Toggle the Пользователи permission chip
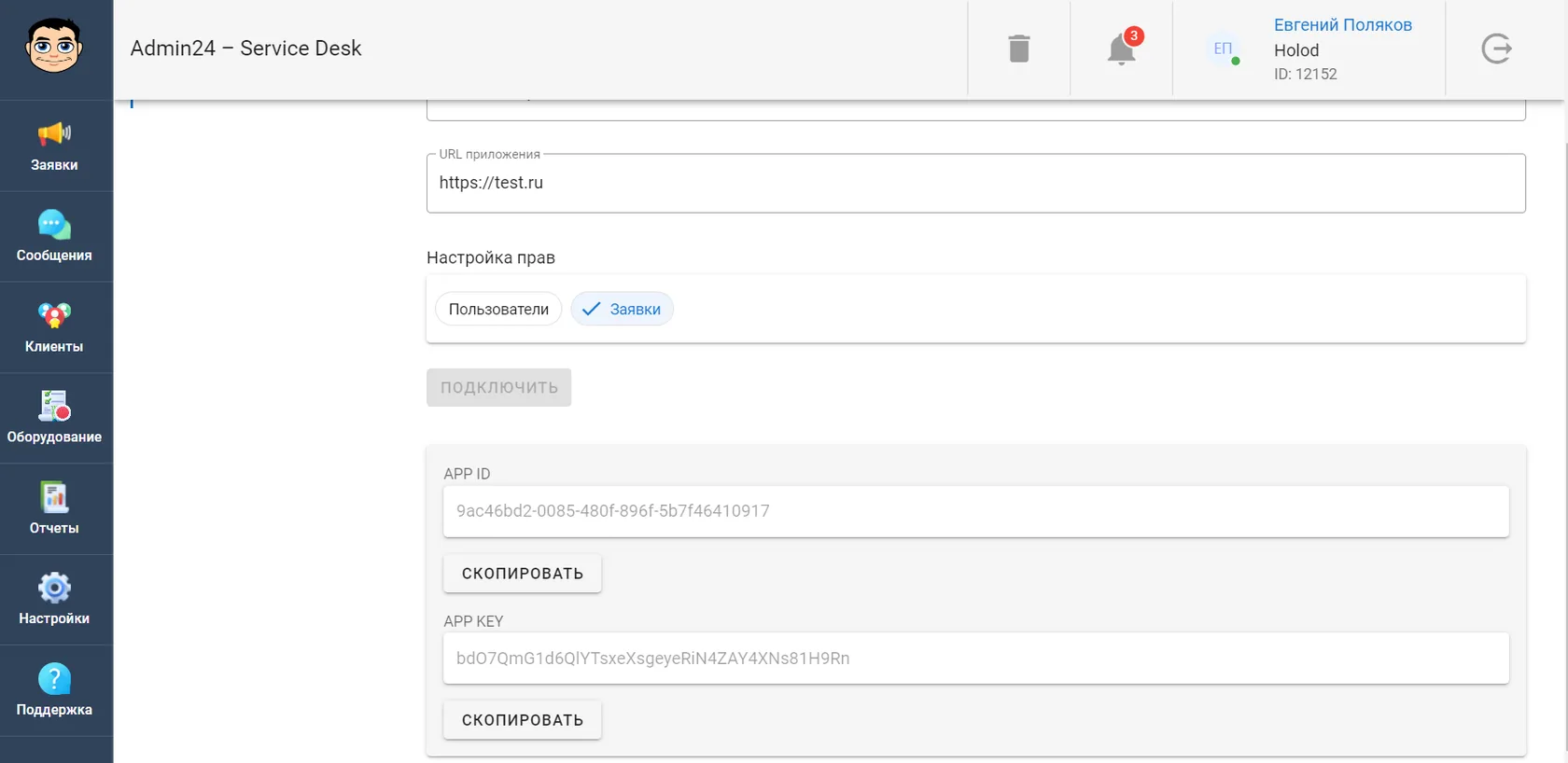The height and width of the screenshot is (763, 1568). click(x=498, y=309)
